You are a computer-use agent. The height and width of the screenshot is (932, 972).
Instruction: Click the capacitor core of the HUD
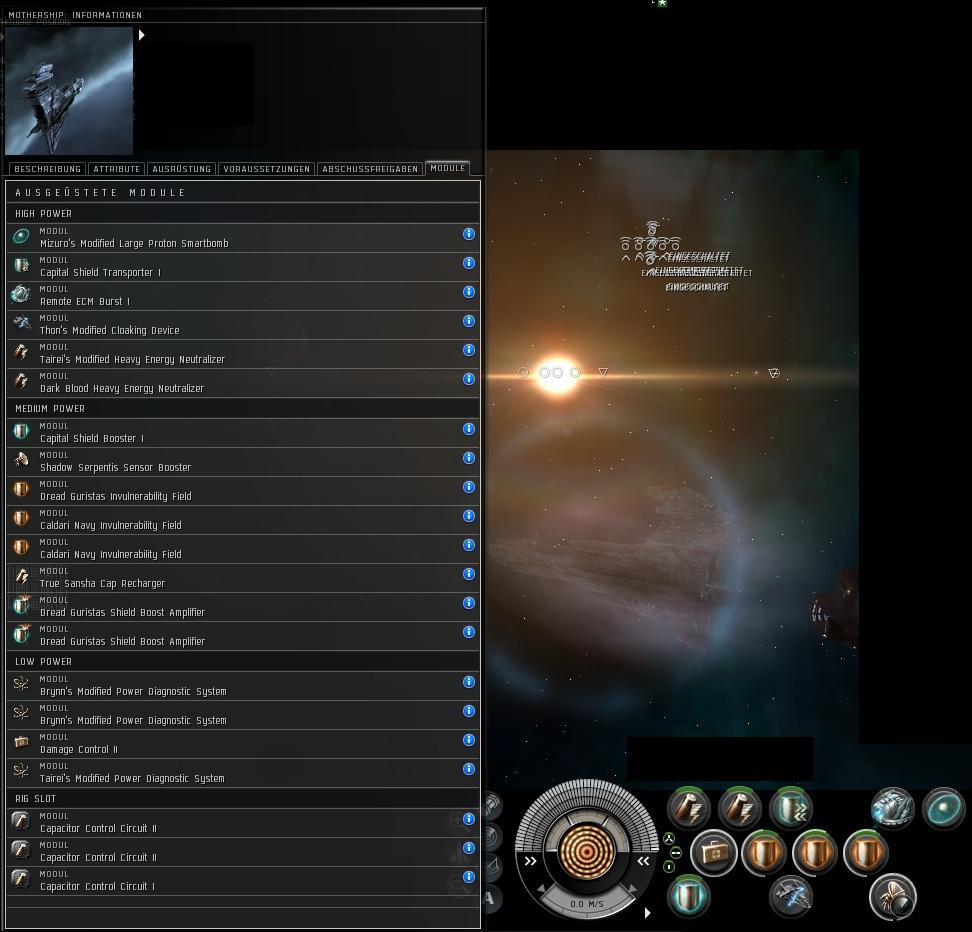(586, 851)
